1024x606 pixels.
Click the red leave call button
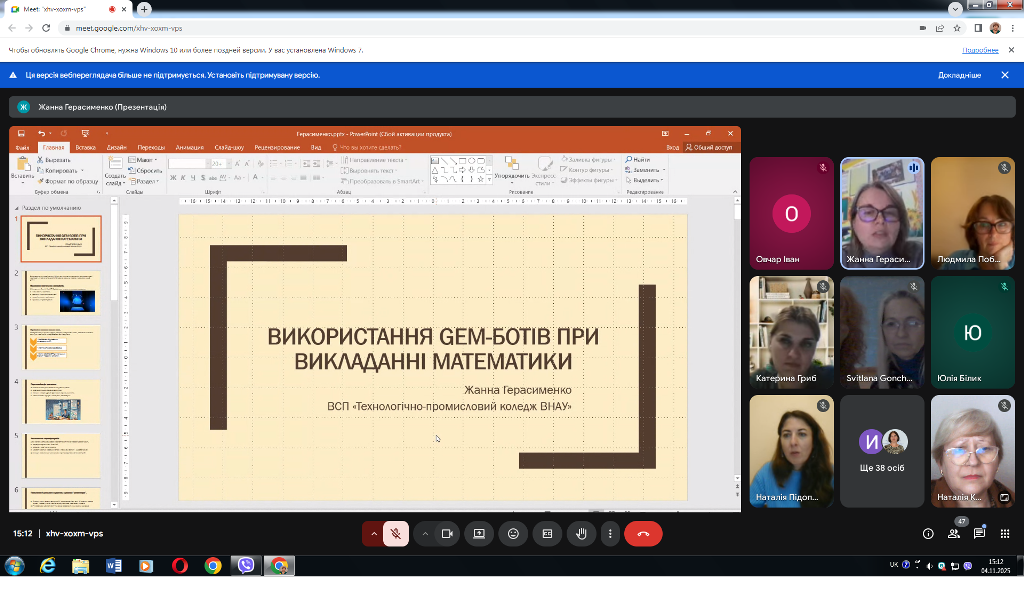643,534
